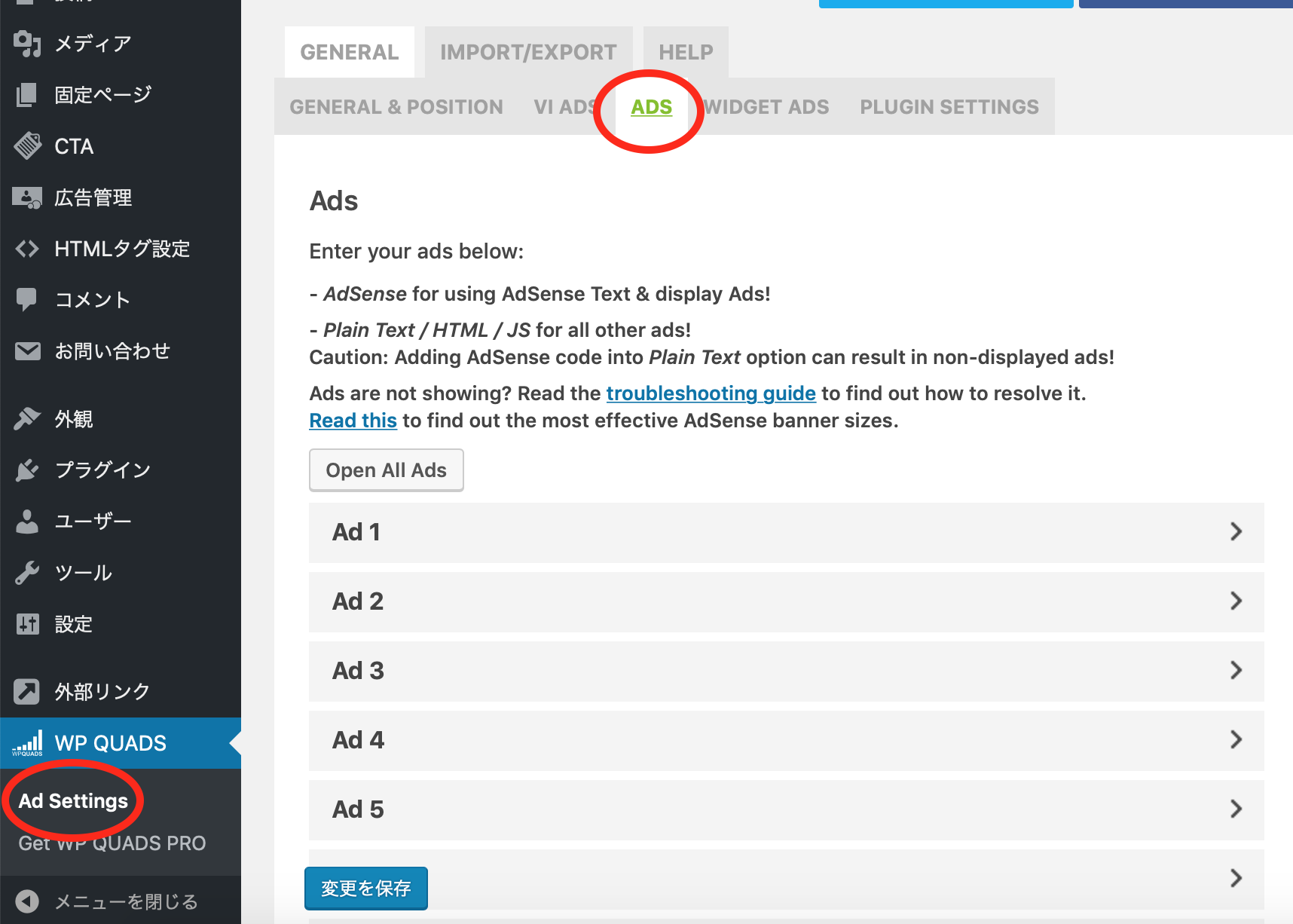Viewport: 1293px width, 924px height.
Task: Click the 固定ページ pages icon
Action: click(x=27, y=95)
